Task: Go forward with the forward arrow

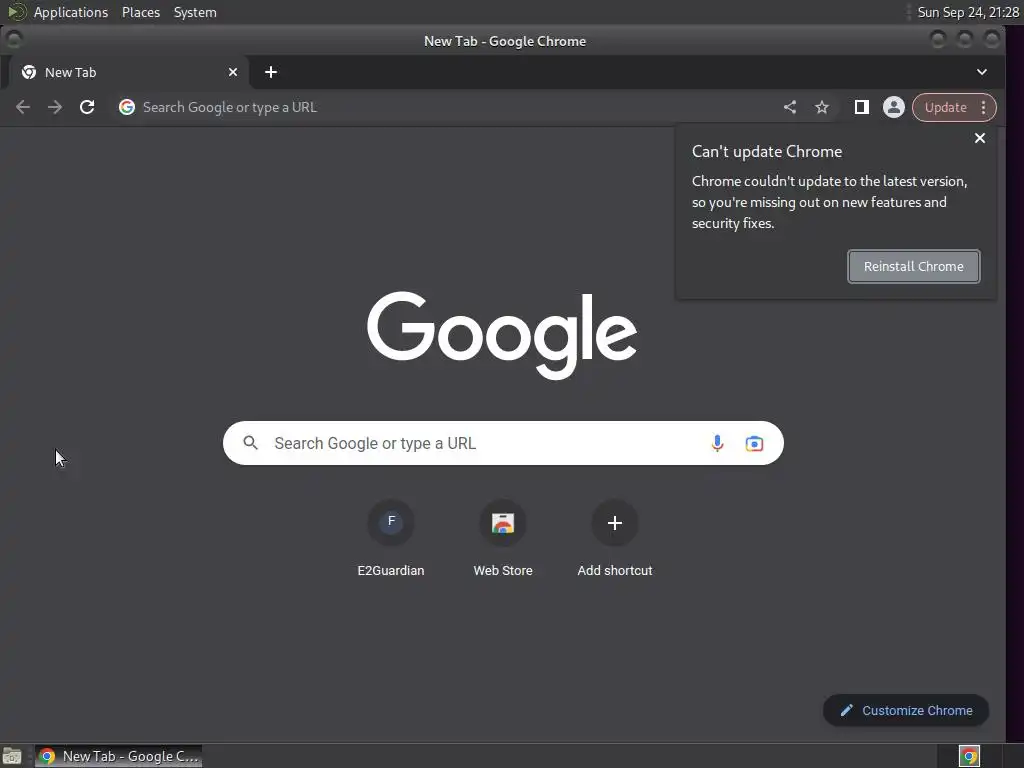Action: coord(55,107)
